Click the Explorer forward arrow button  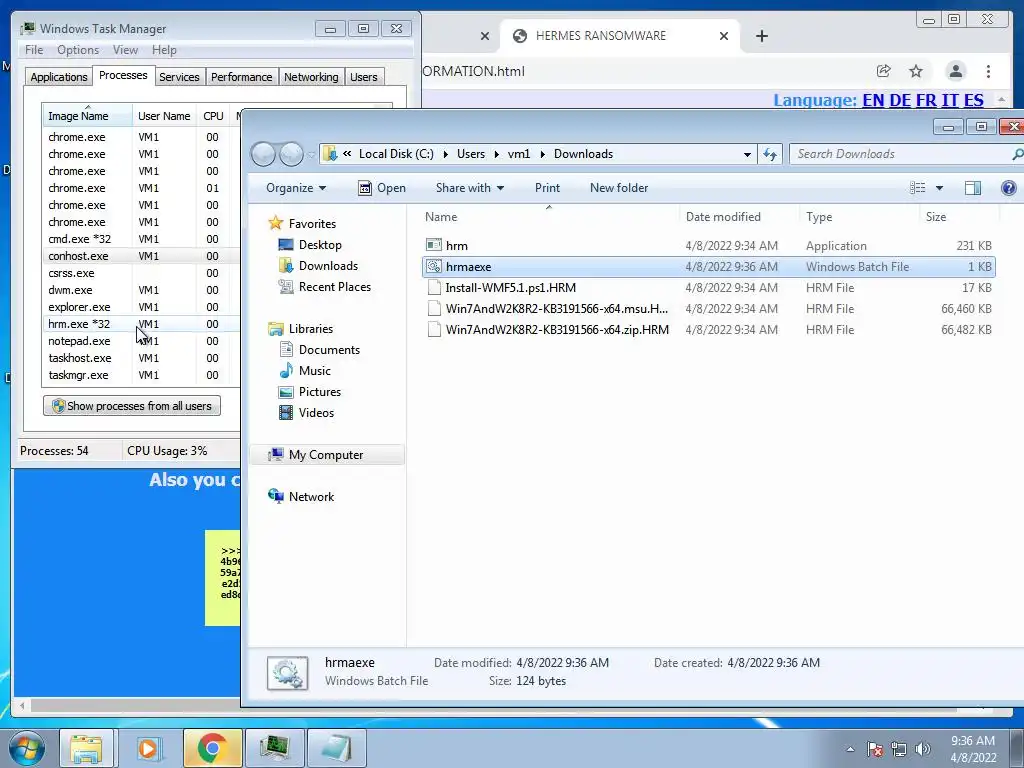click(291, 155)
